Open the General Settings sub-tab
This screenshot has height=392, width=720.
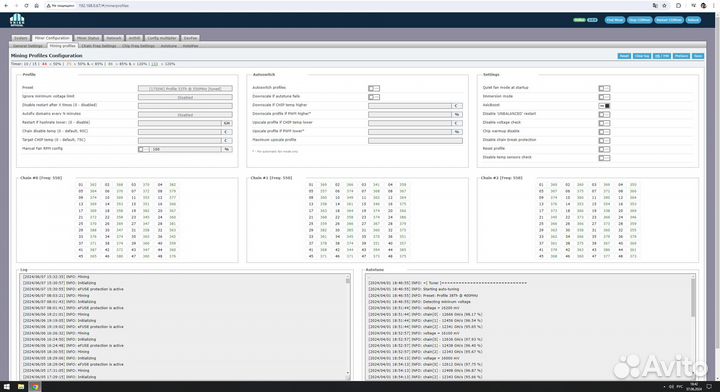tap(28, 46)
